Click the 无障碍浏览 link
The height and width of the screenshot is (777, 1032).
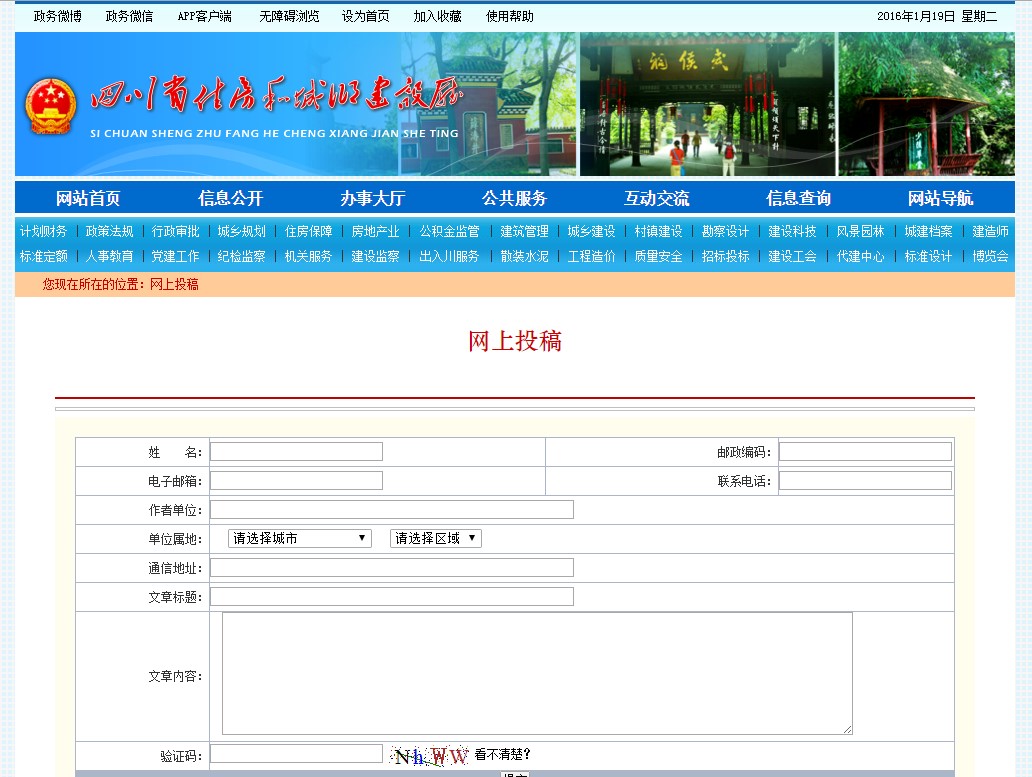(x=289, y=16)
